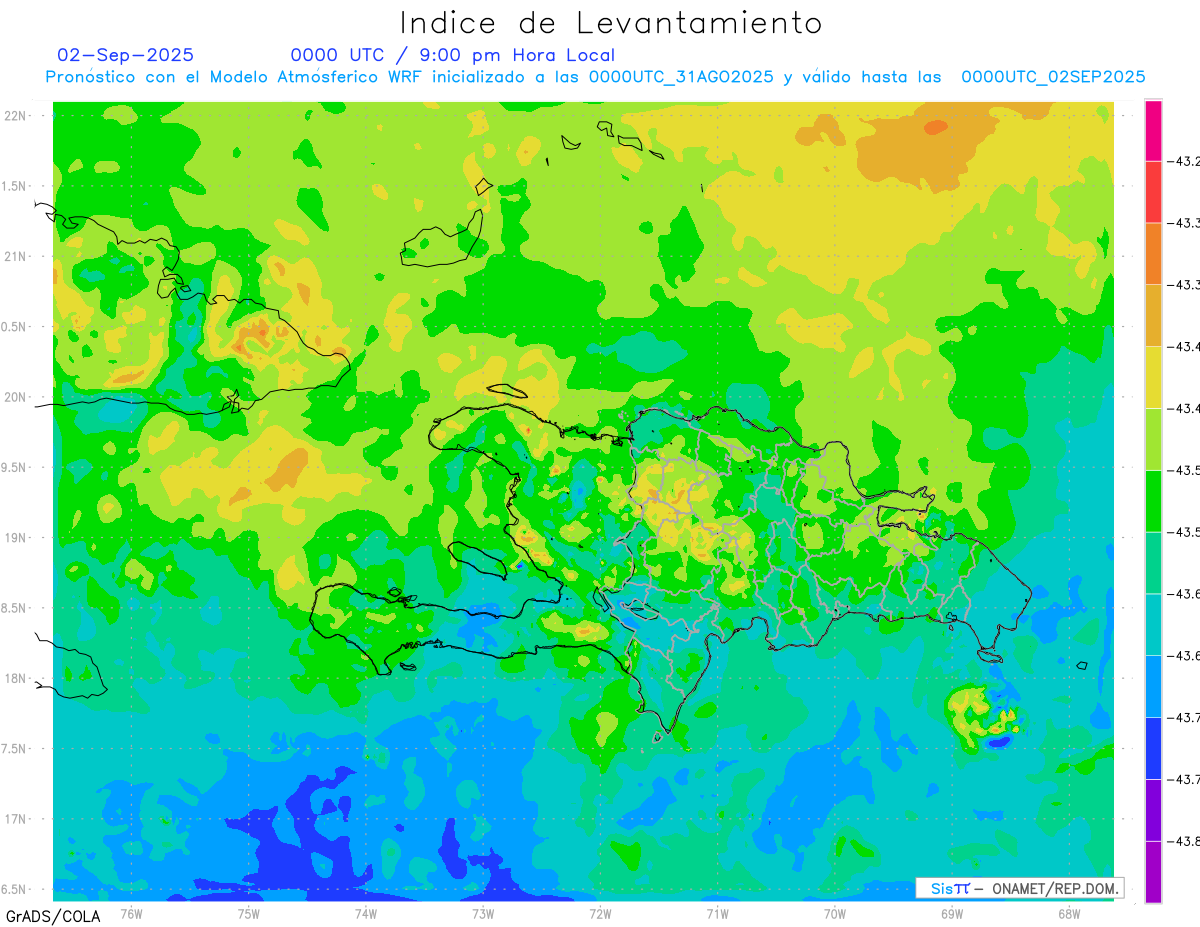Click the 20N latitude label
The height and width of the screenshot is (927, 1200).
[17, 397]
